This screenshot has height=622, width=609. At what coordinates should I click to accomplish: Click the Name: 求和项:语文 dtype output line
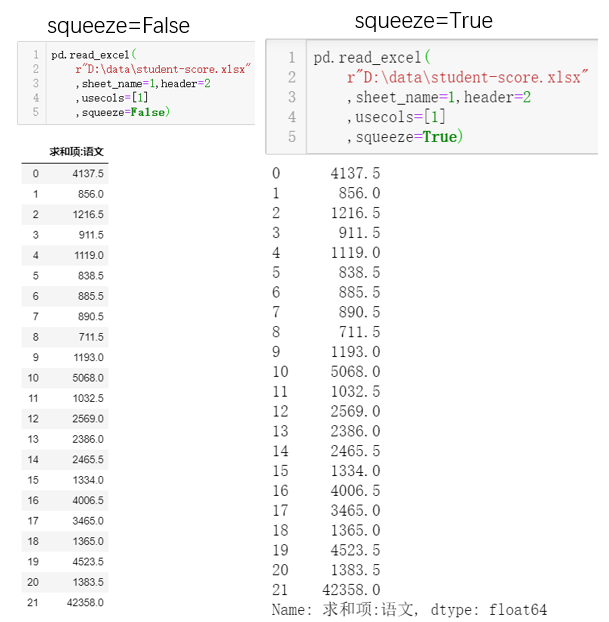[409, 609]
